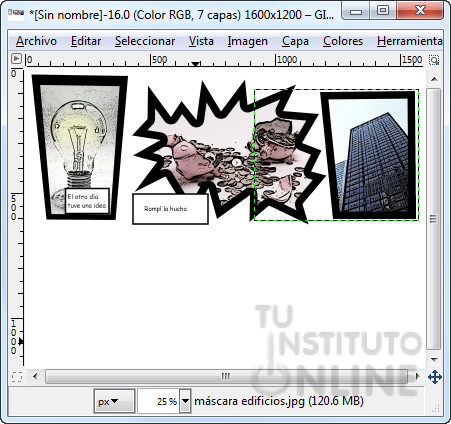Open the Seleccionar menu

coord(145,41)
